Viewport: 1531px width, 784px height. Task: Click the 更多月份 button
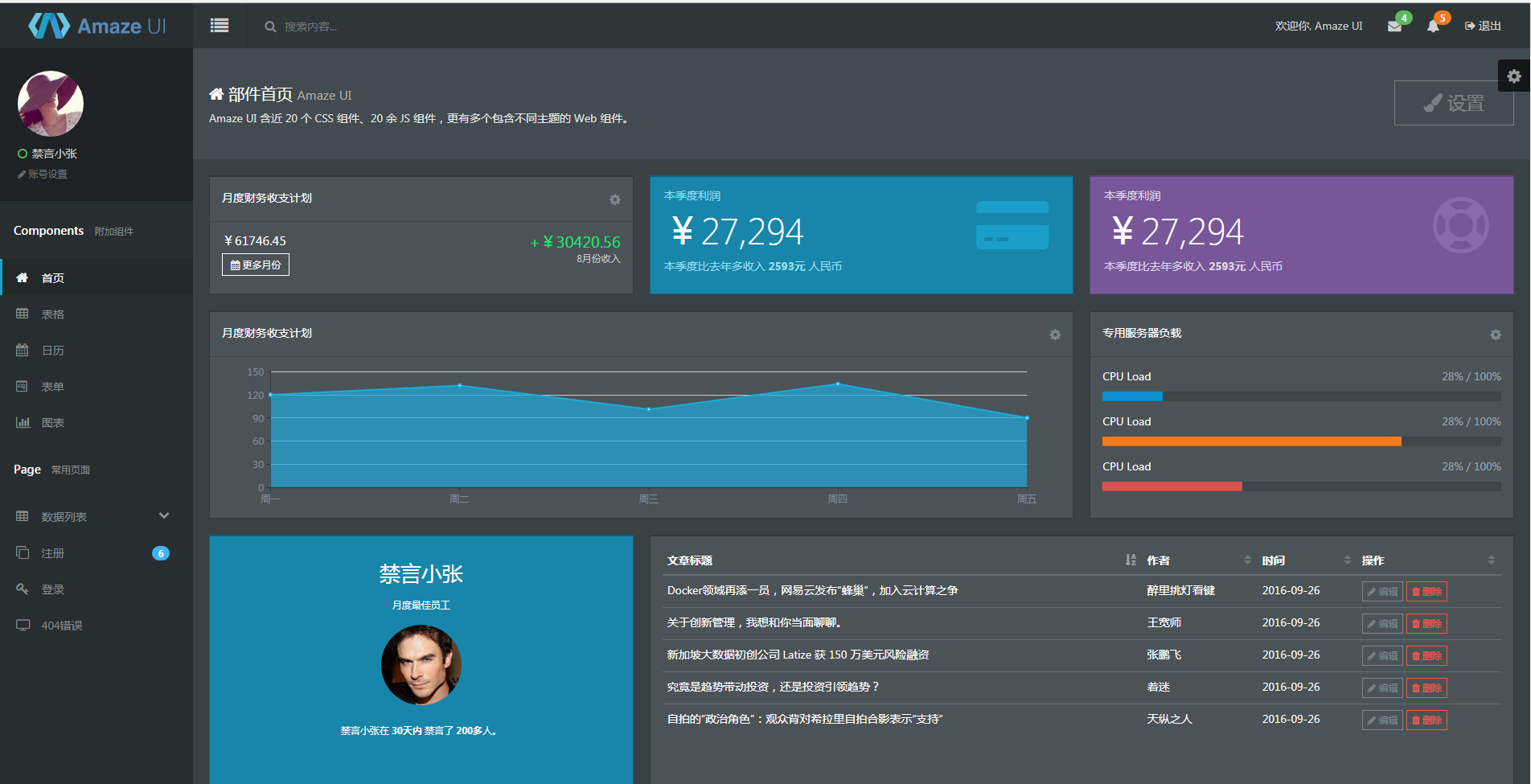click(x=256, y=265)
